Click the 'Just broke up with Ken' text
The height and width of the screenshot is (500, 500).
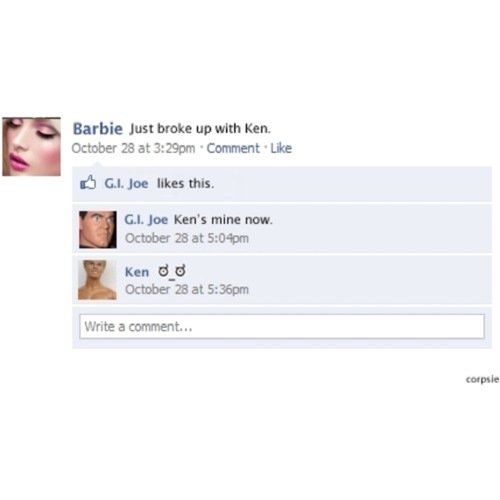tap(200, 129)
